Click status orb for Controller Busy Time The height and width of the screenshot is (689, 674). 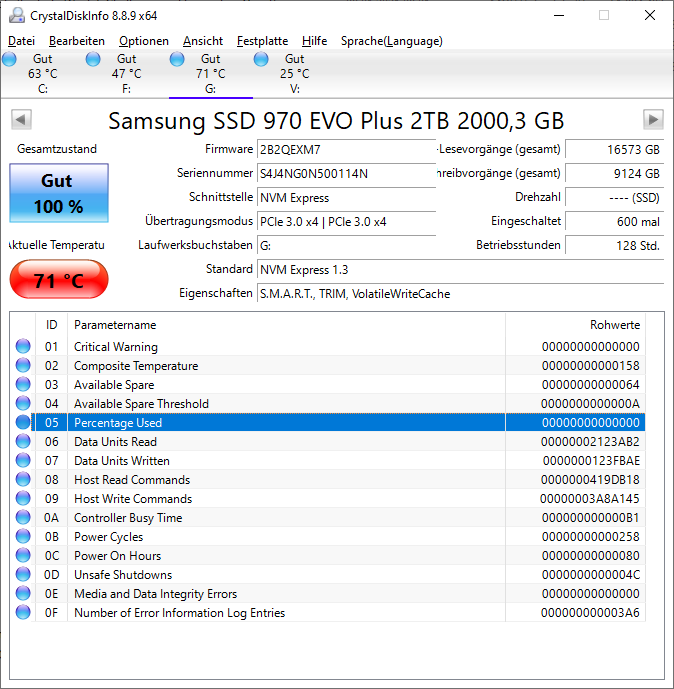pyautogui.click(x=23, y=517)
